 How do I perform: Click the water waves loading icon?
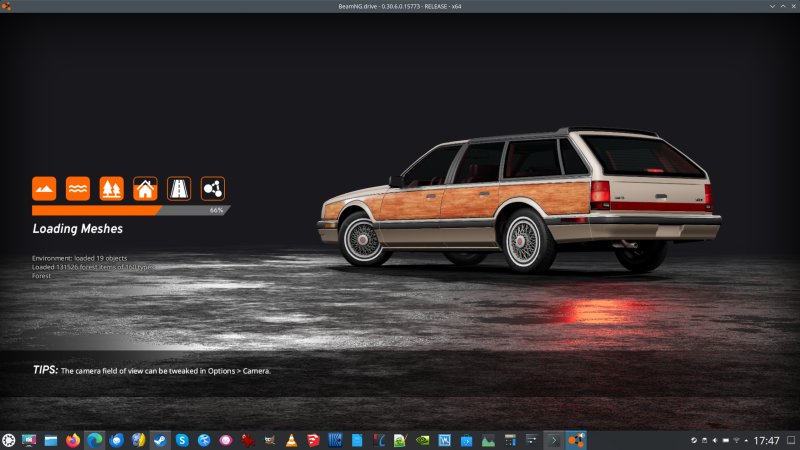click(78, 188)
